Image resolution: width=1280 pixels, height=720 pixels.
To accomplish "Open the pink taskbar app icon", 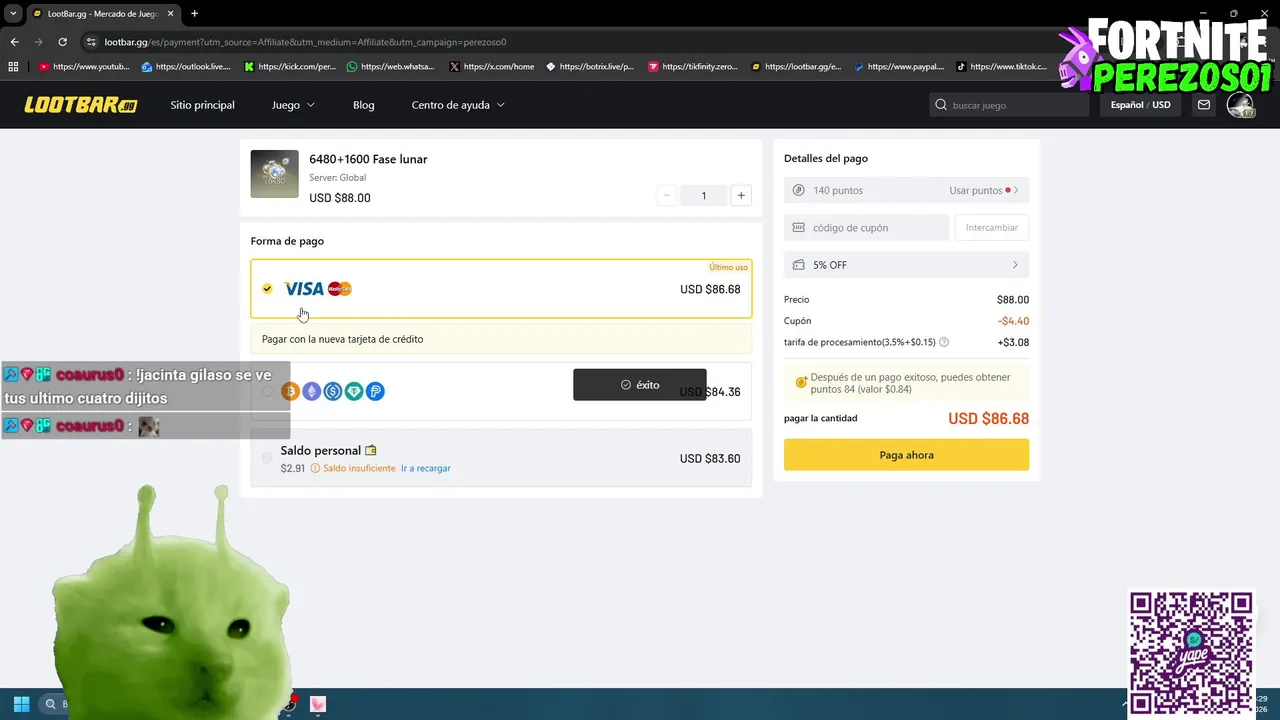I will pyautogui.click(x=318, y=704).
